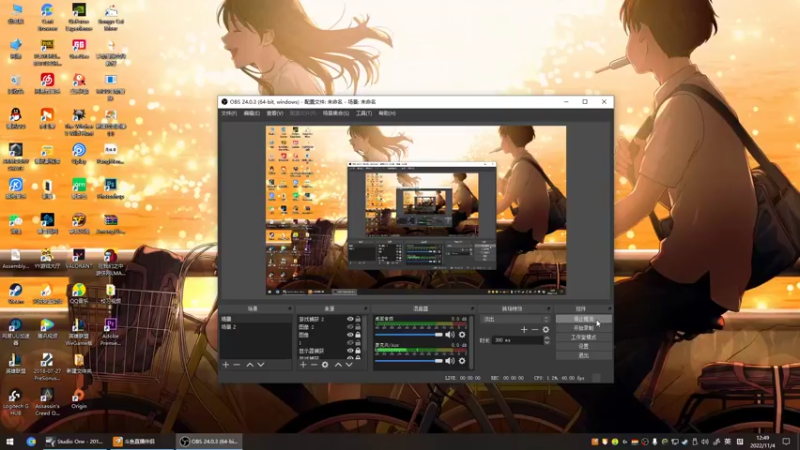Open Photoshop desktop shortcut
This screenshot has height=450, width=800.
(x=111, y=188)
